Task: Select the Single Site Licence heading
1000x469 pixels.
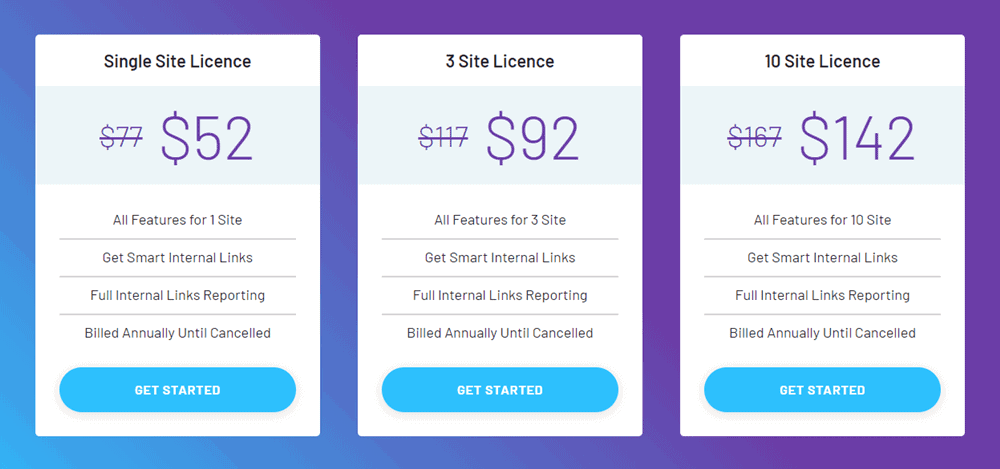Action: 177,61
